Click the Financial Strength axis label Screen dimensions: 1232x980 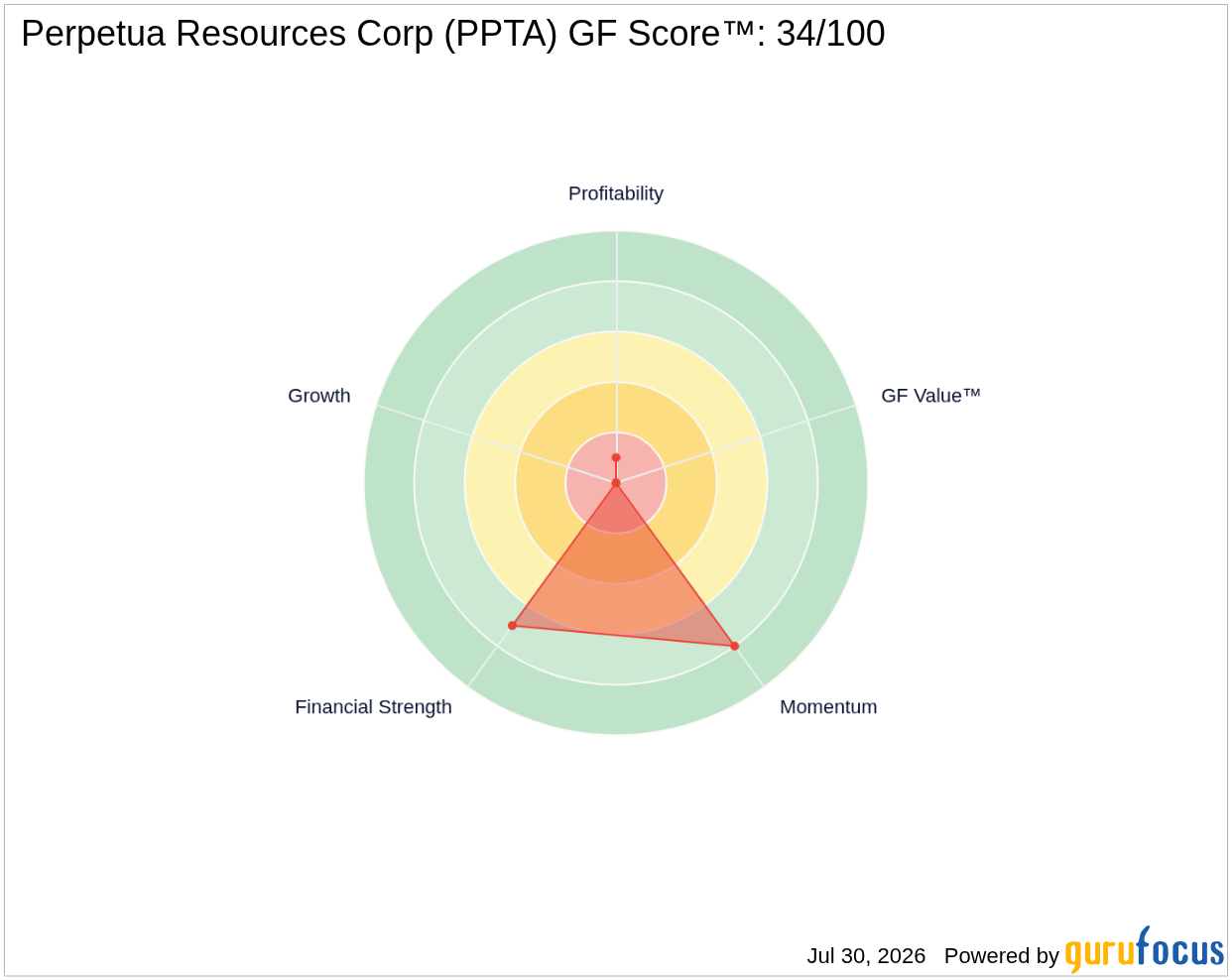click(x=373, y=707)
